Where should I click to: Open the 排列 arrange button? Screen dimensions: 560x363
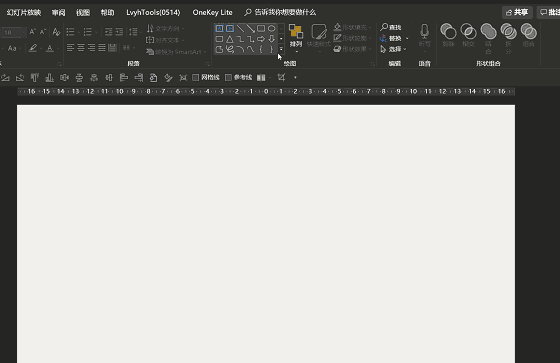point(296,37)
